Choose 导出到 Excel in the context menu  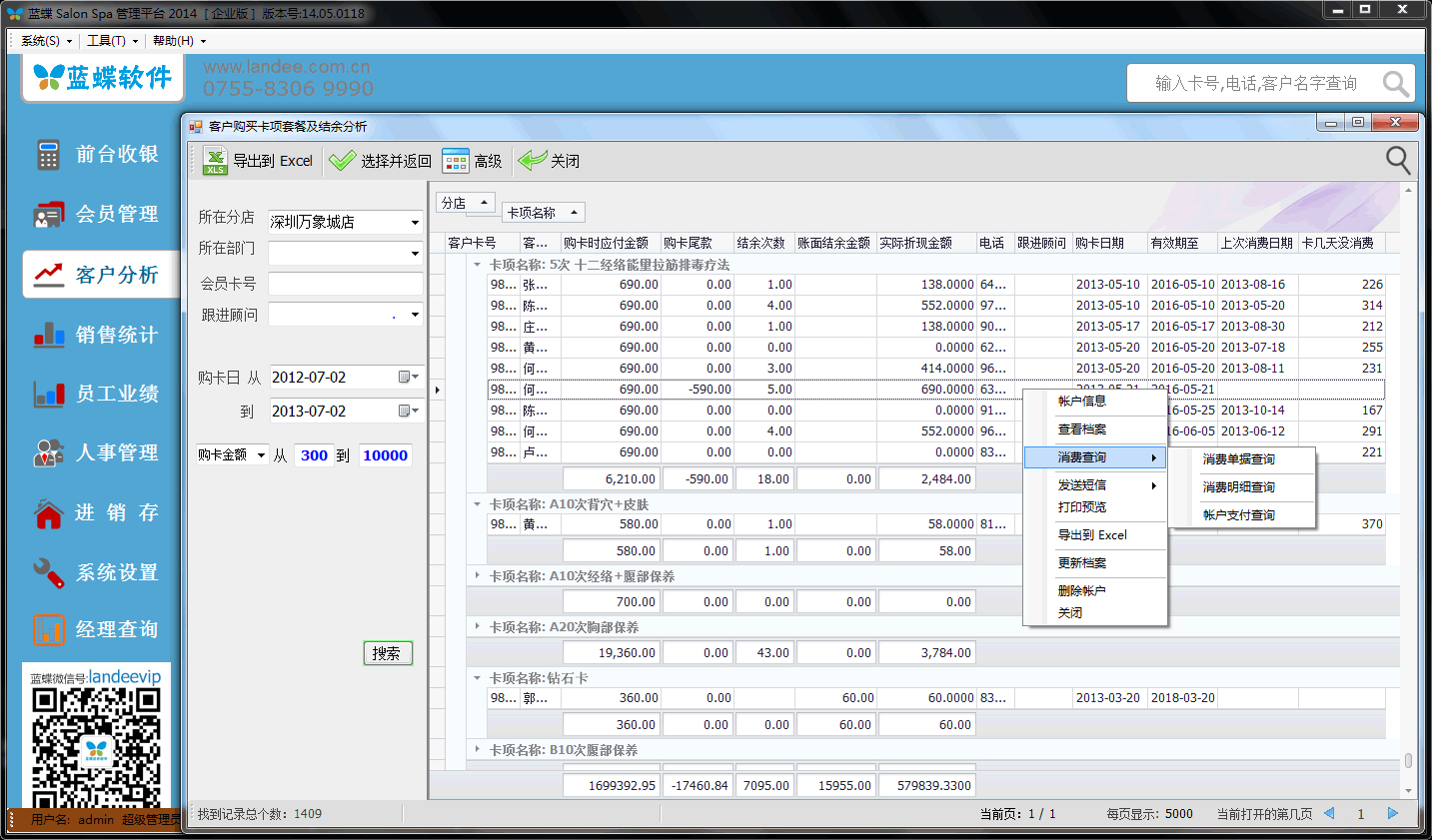click(1096, 535)
